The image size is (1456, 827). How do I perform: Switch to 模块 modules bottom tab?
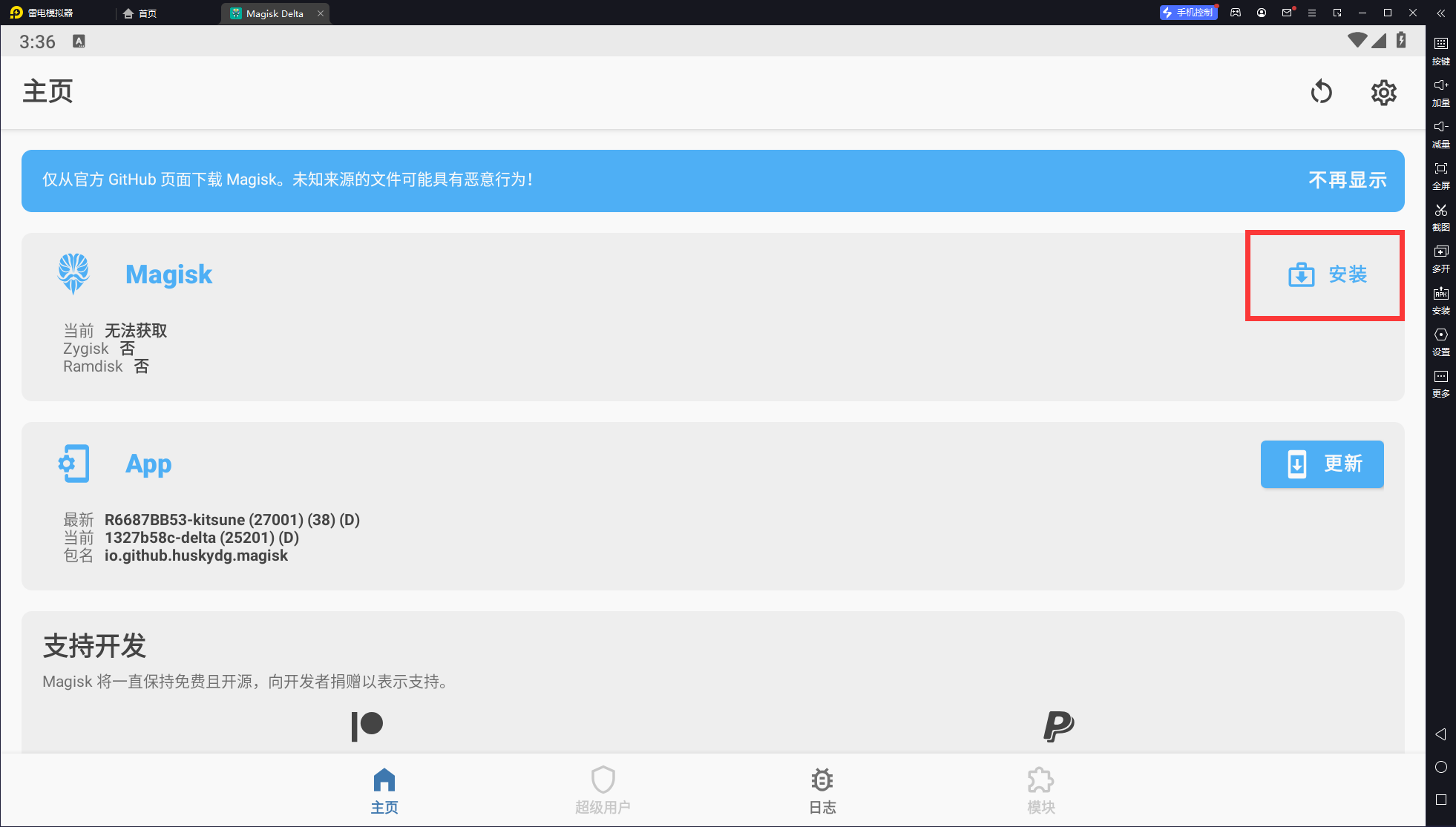tap(1040, 791)
